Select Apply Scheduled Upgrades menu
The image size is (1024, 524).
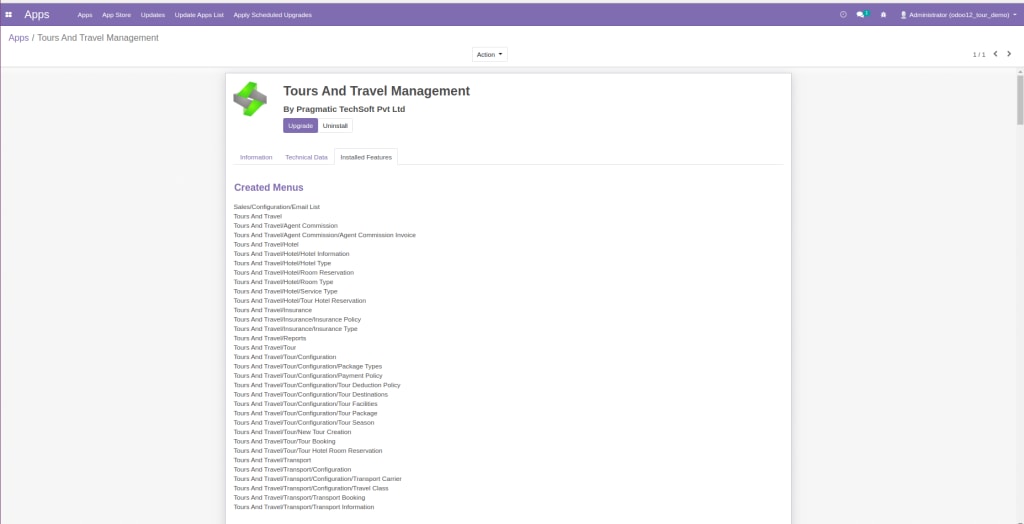tap(272, 14)
